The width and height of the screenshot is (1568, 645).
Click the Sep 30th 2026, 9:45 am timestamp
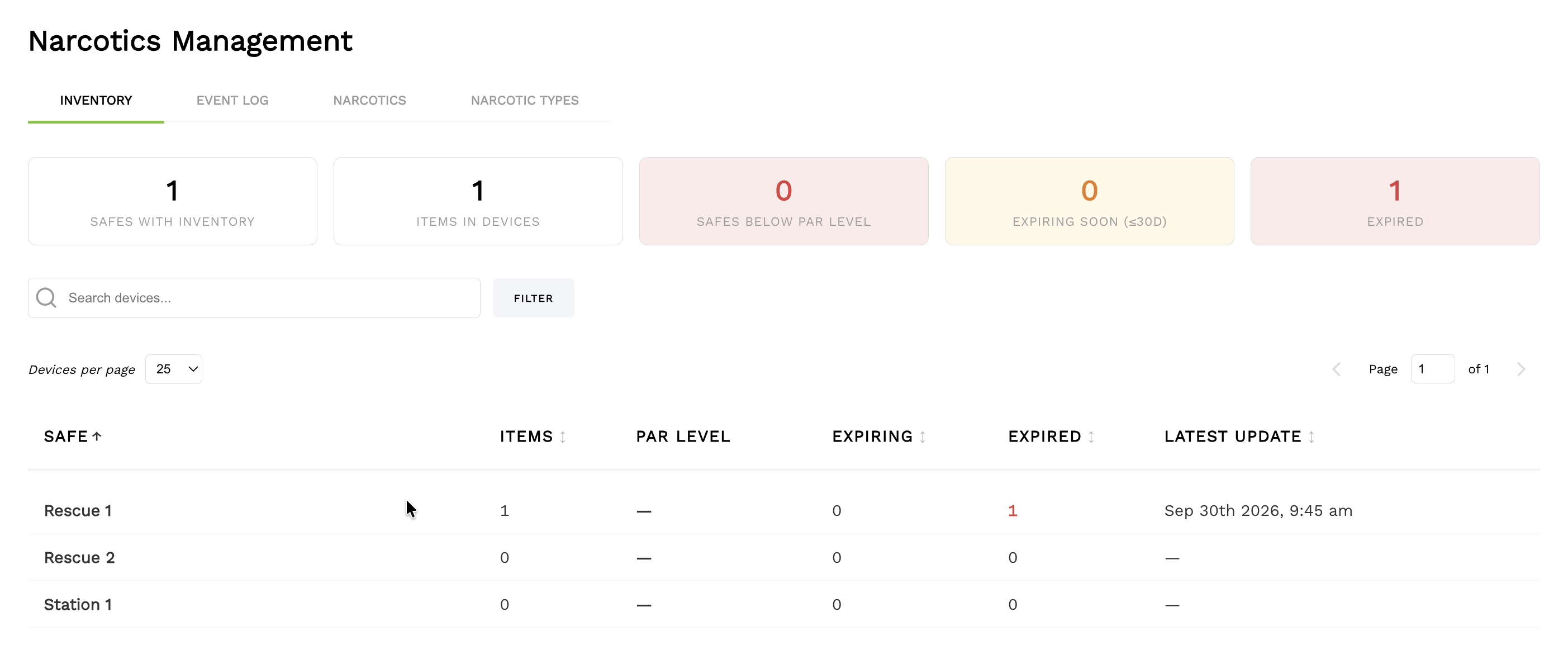1258,510
